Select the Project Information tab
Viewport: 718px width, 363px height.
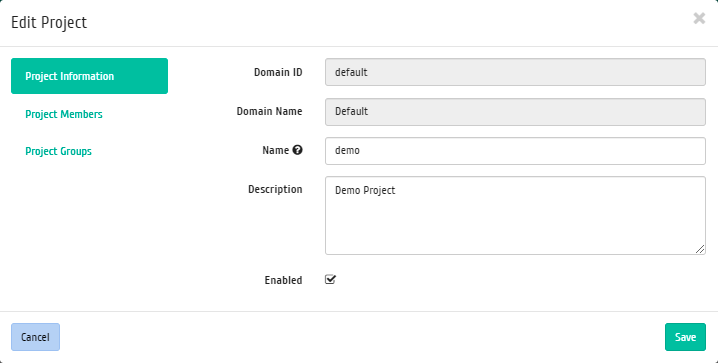pos(89,76)
